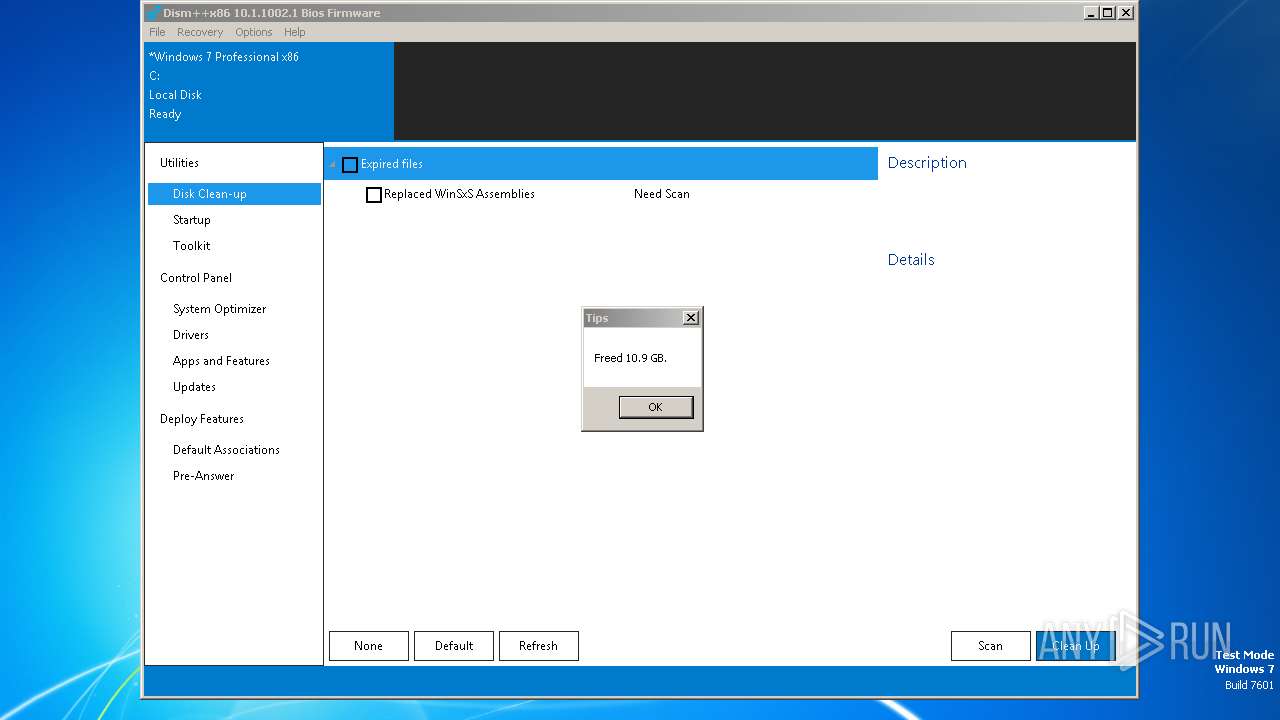The height and width of the screenshot is (720, 1280).
Task: Click the Scan button
Action: 990,646
